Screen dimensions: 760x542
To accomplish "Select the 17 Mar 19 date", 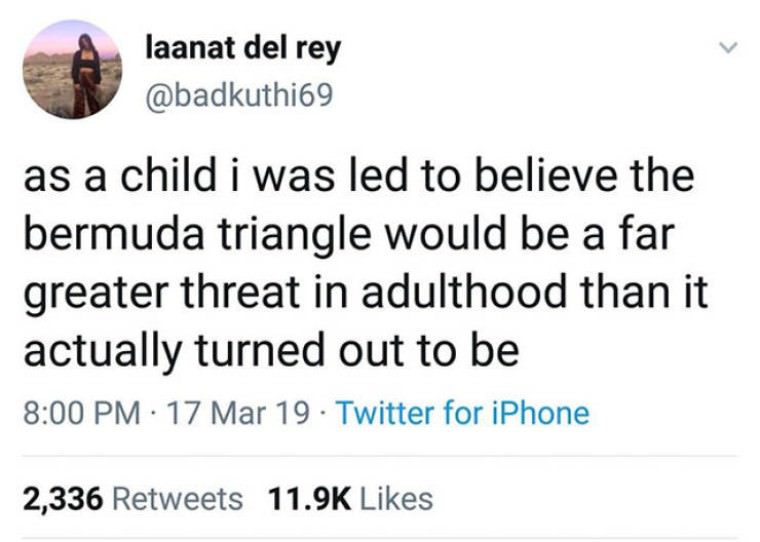I will [238, 414].
